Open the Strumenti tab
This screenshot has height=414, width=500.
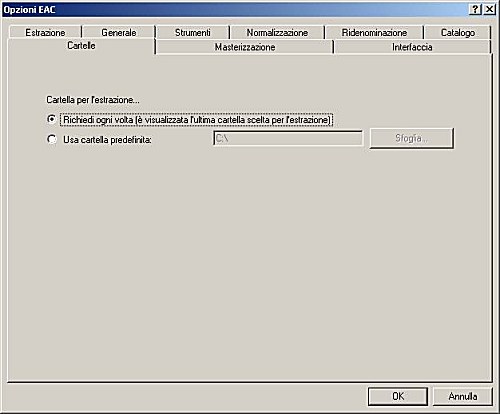point(193,33)
